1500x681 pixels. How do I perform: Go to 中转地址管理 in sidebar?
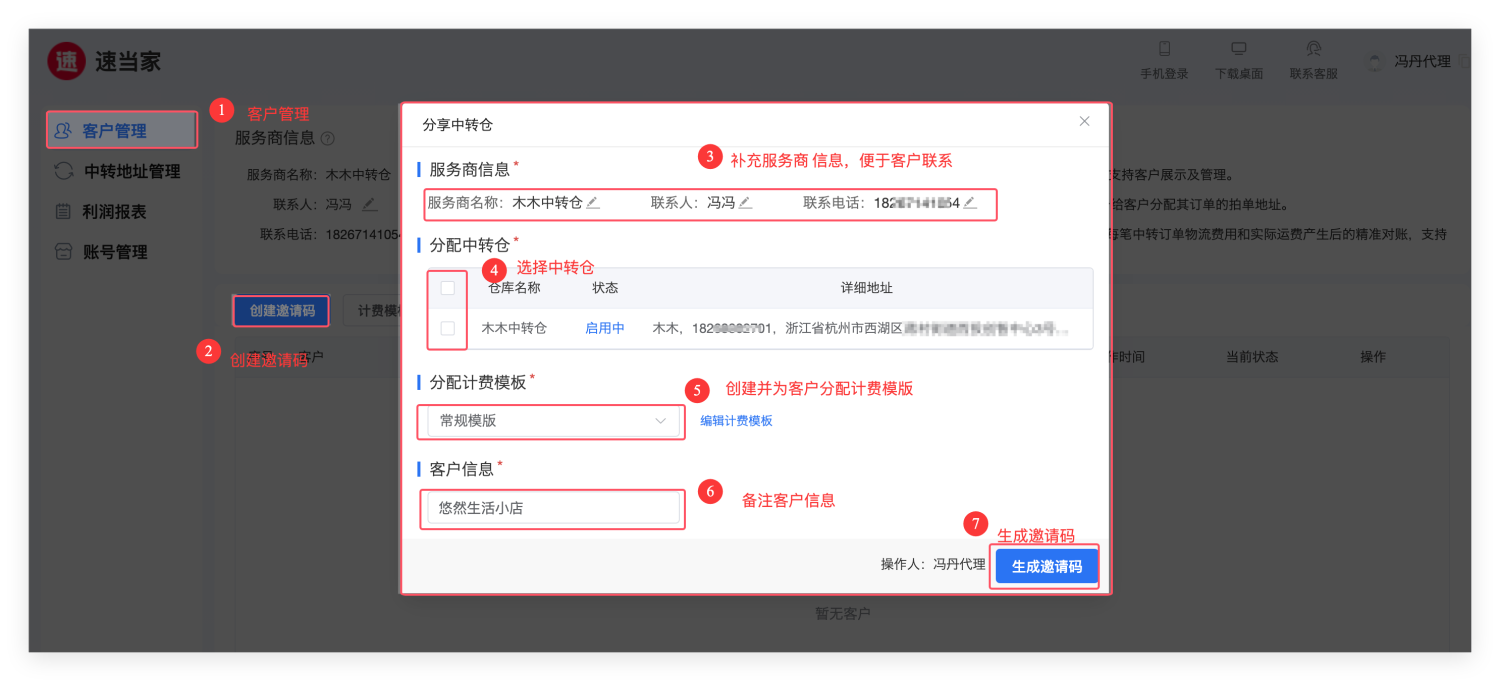click(130, 171)
